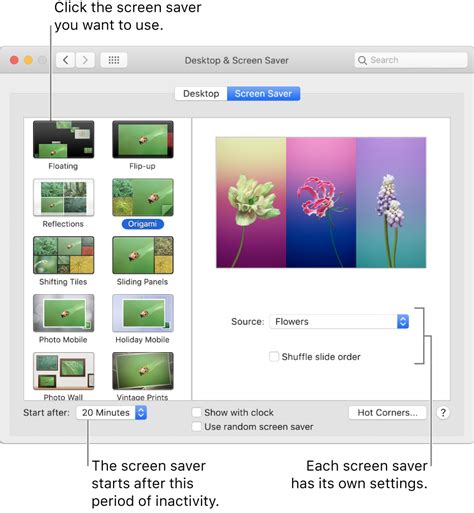Show all preferences with the grid icon

pyautogui.click(x=114, y=60)
